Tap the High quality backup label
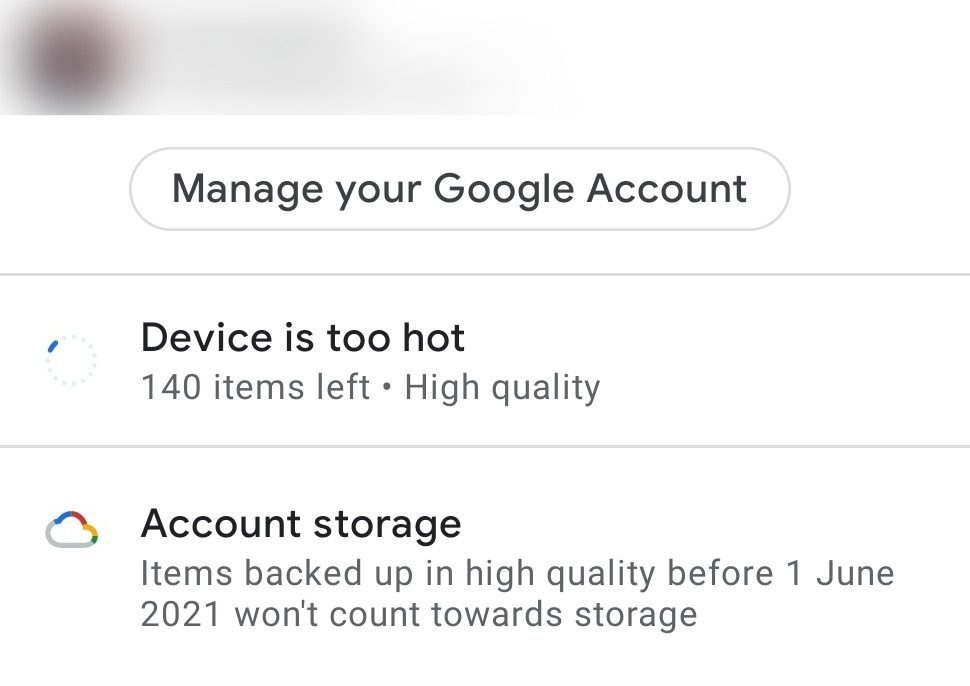 (x=502, y=387)
